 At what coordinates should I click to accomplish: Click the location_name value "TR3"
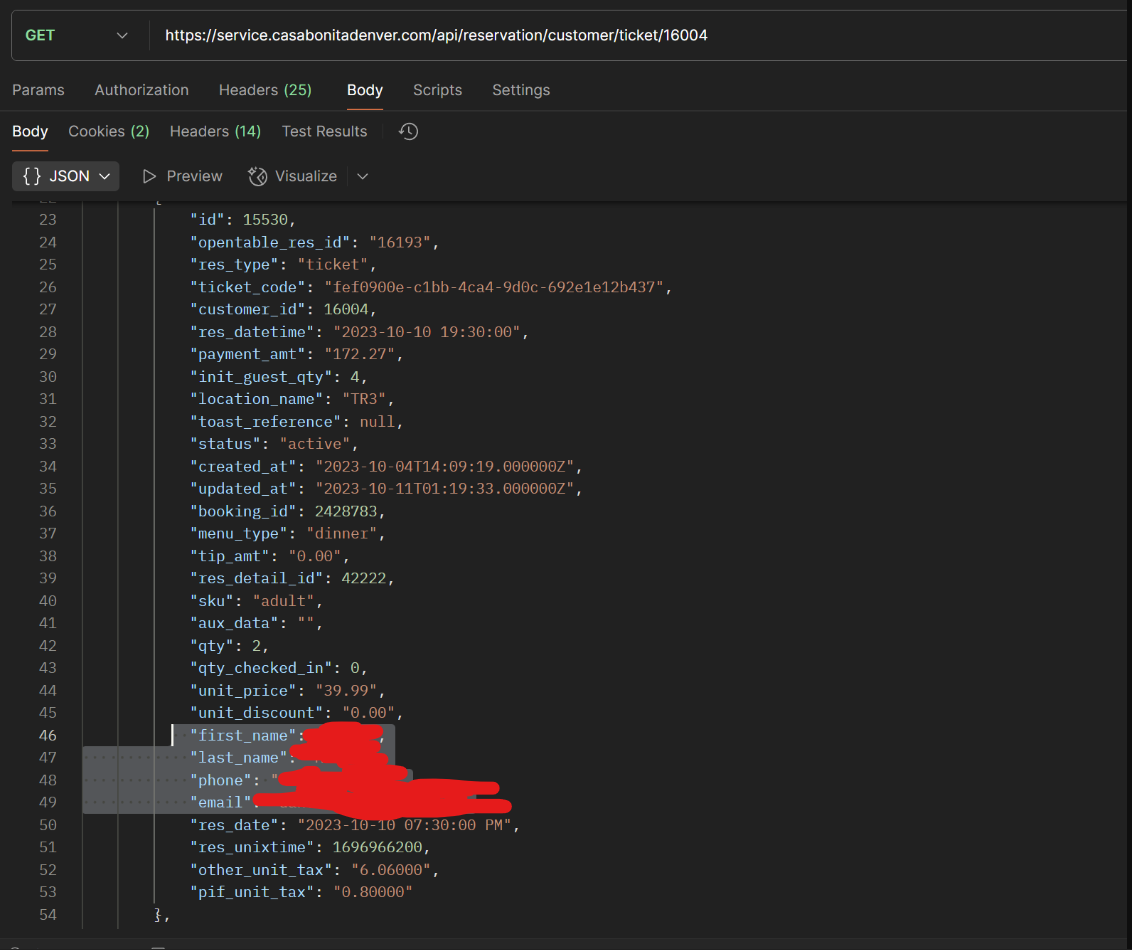tap(364, 398)
